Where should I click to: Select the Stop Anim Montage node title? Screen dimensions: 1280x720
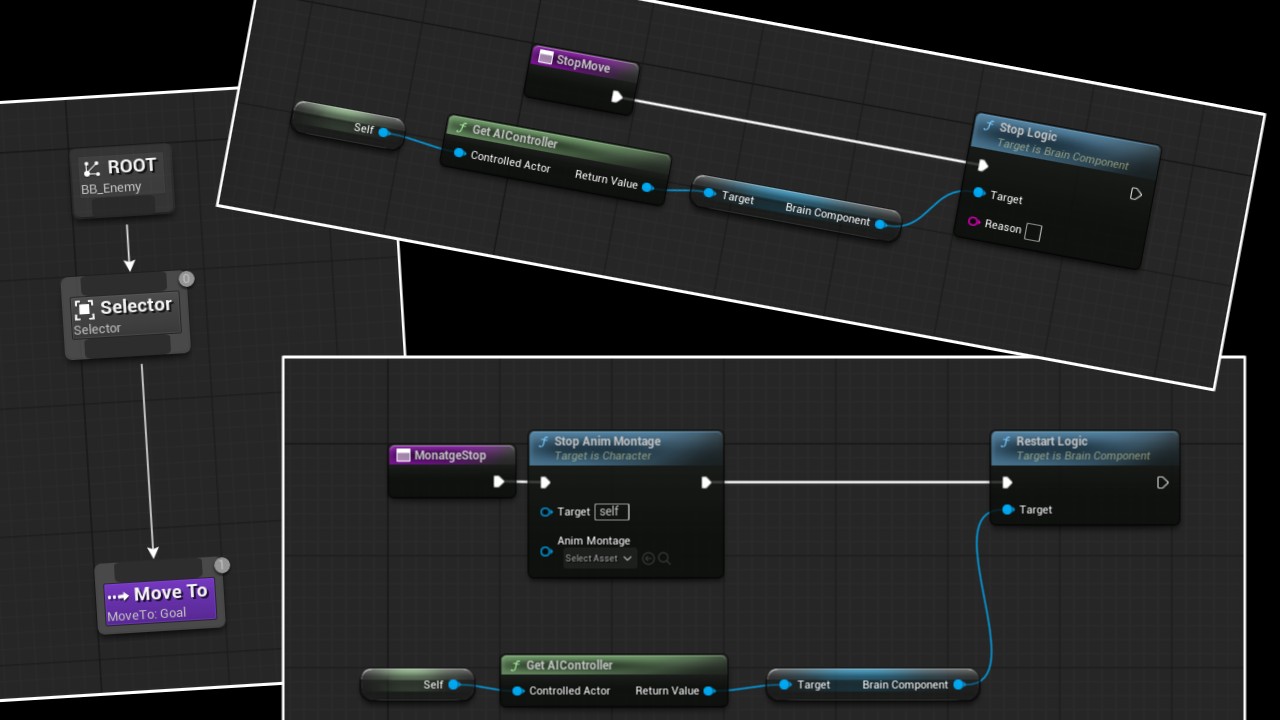[607, 441]
